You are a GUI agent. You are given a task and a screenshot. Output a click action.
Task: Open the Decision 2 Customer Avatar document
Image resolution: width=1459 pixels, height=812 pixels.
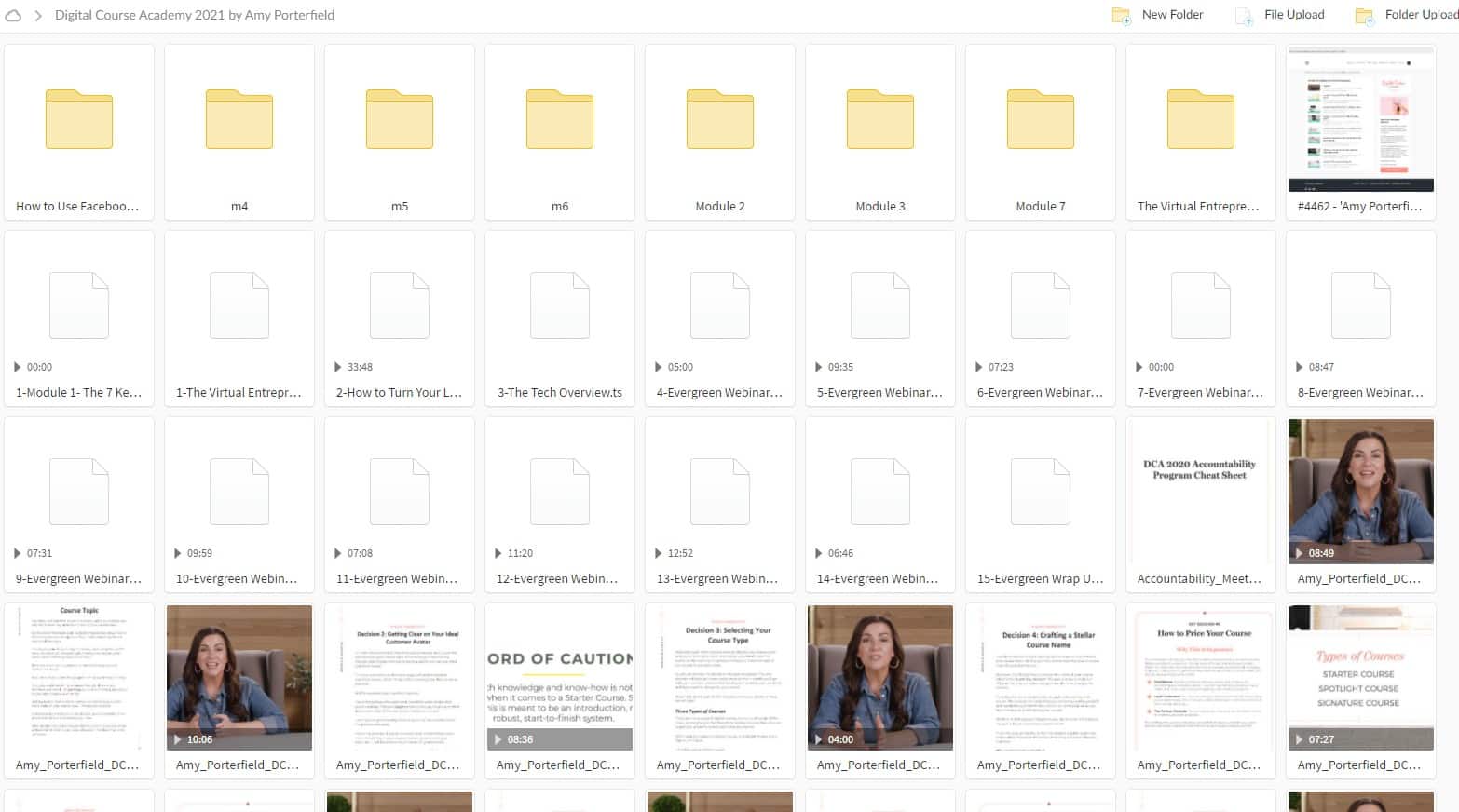(400, 678)
